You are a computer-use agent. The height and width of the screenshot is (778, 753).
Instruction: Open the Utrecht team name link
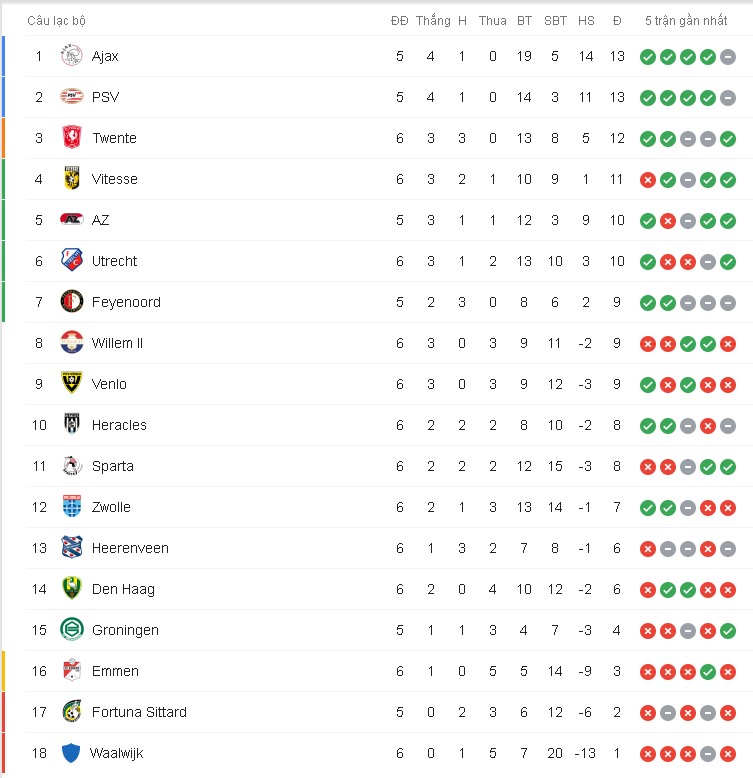tap(114, 261)
